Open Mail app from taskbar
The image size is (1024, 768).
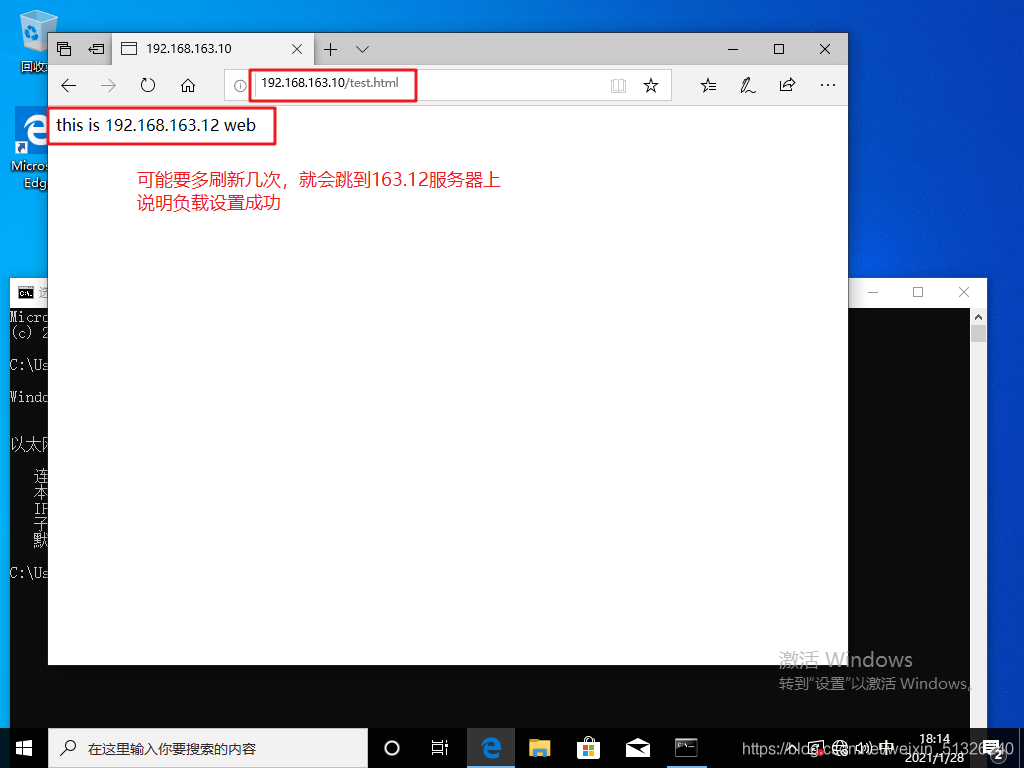(637, 748)
